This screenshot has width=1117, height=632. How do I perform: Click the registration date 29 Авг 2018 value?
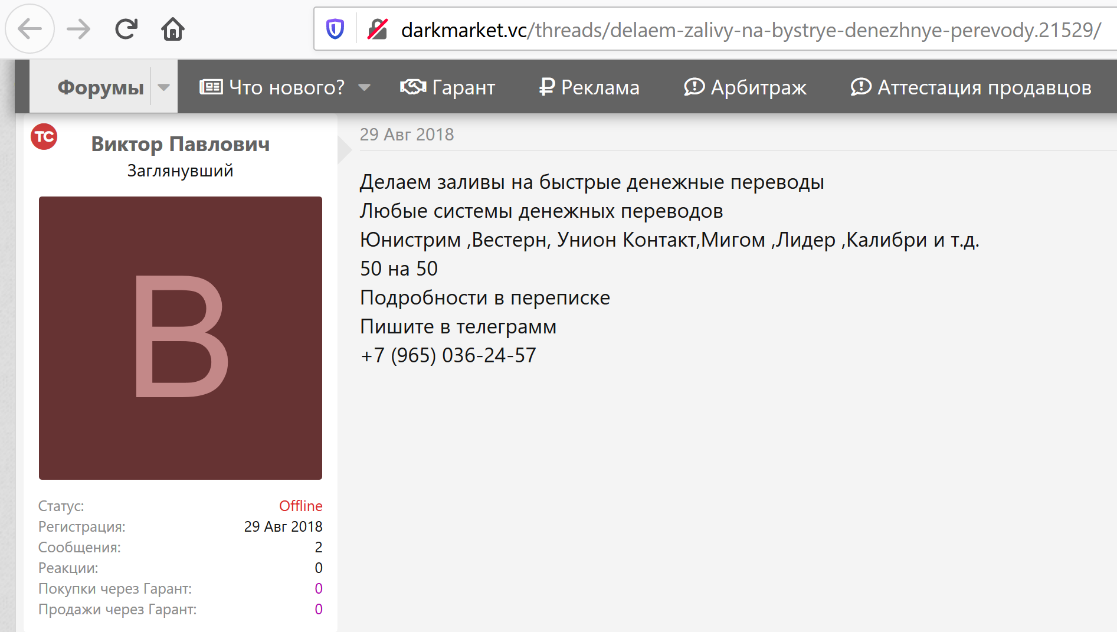pyautogui.click(x=284, y=527)
